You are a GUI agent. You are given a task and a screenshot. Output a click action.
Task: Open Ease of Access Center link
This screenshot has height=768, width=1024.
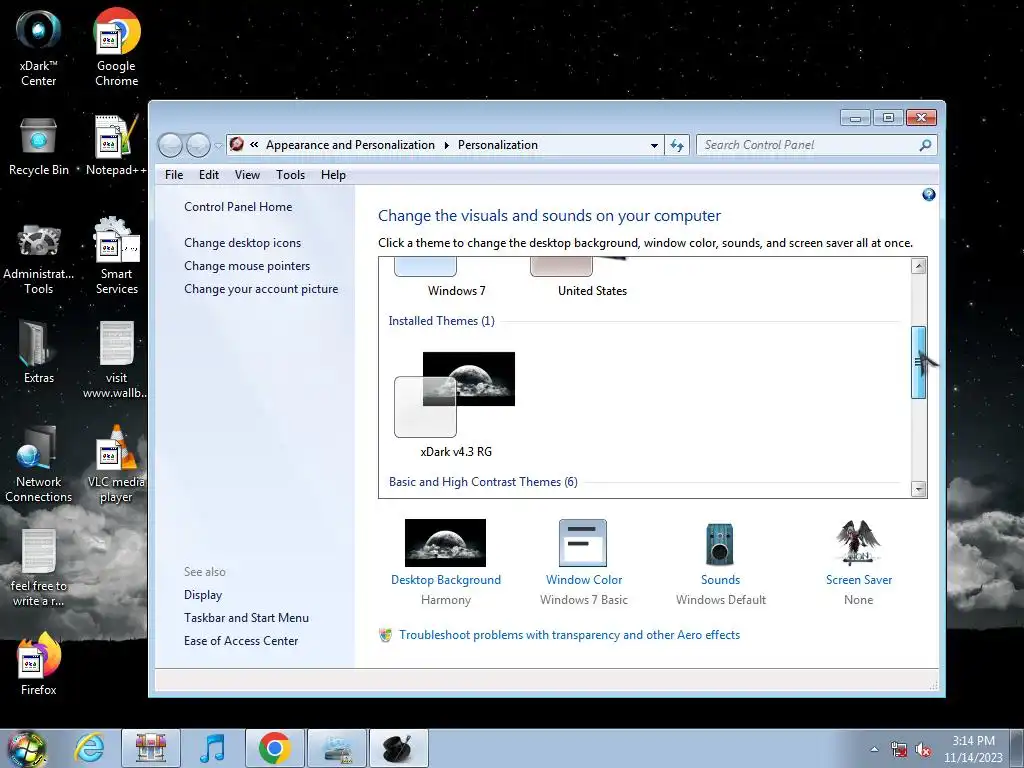point(241,641)
